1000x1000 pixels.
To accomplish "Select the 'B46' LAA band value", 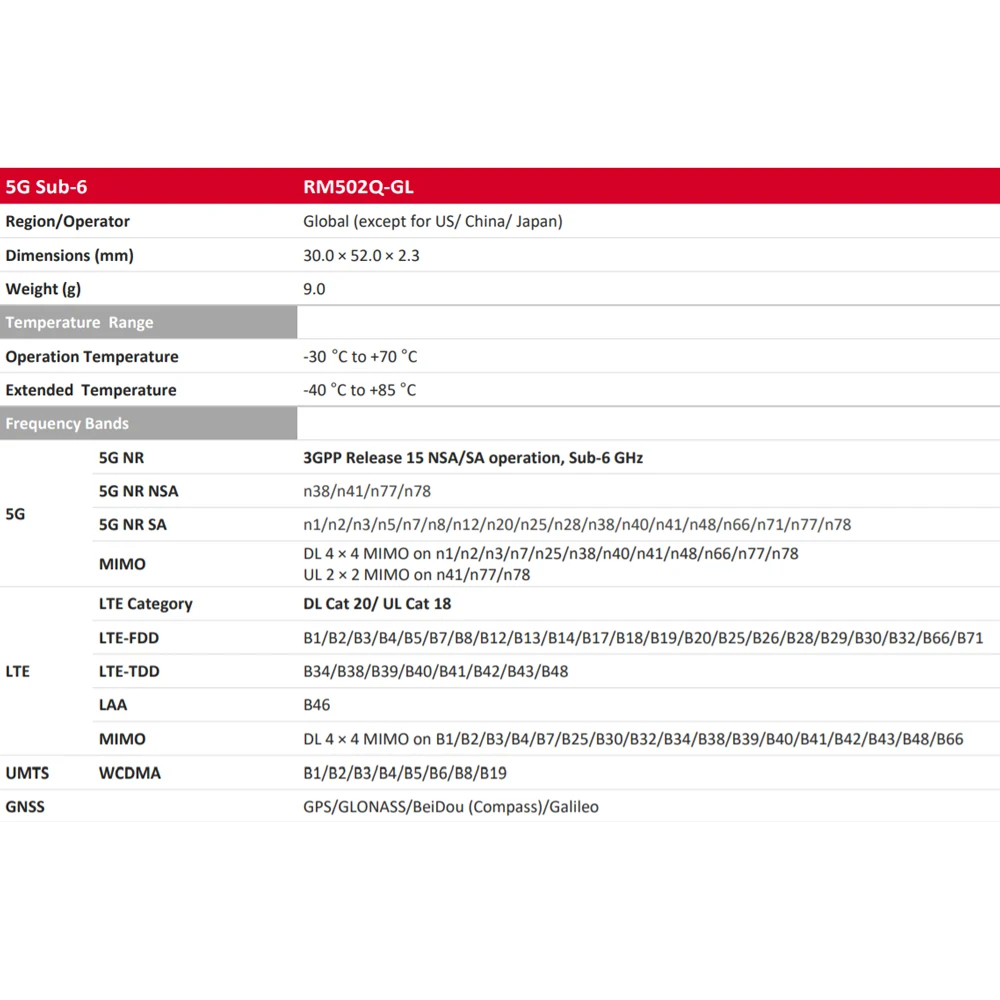I will click(316, 705).
